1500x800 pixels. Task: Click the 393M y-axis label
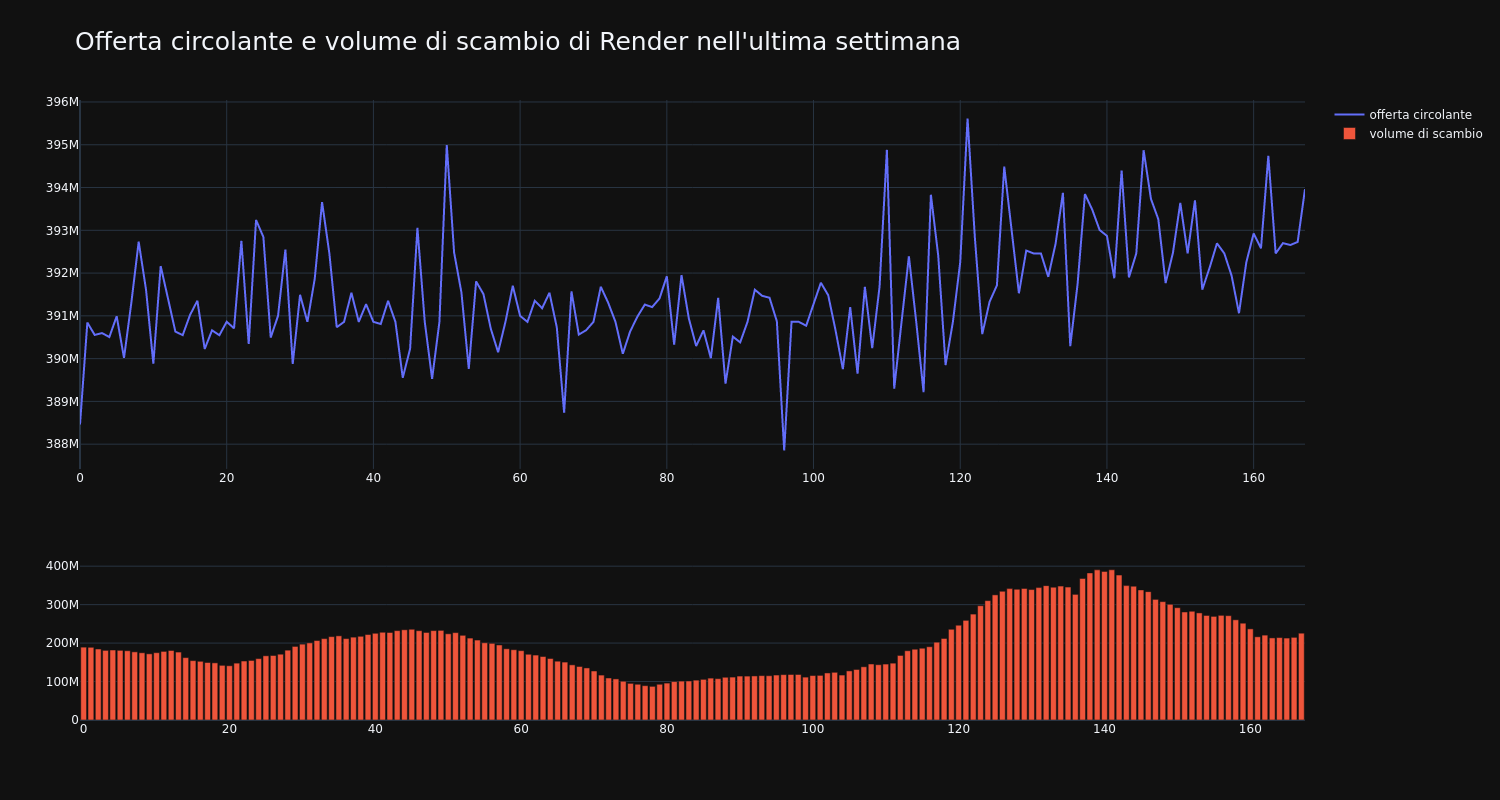[62, 231]
